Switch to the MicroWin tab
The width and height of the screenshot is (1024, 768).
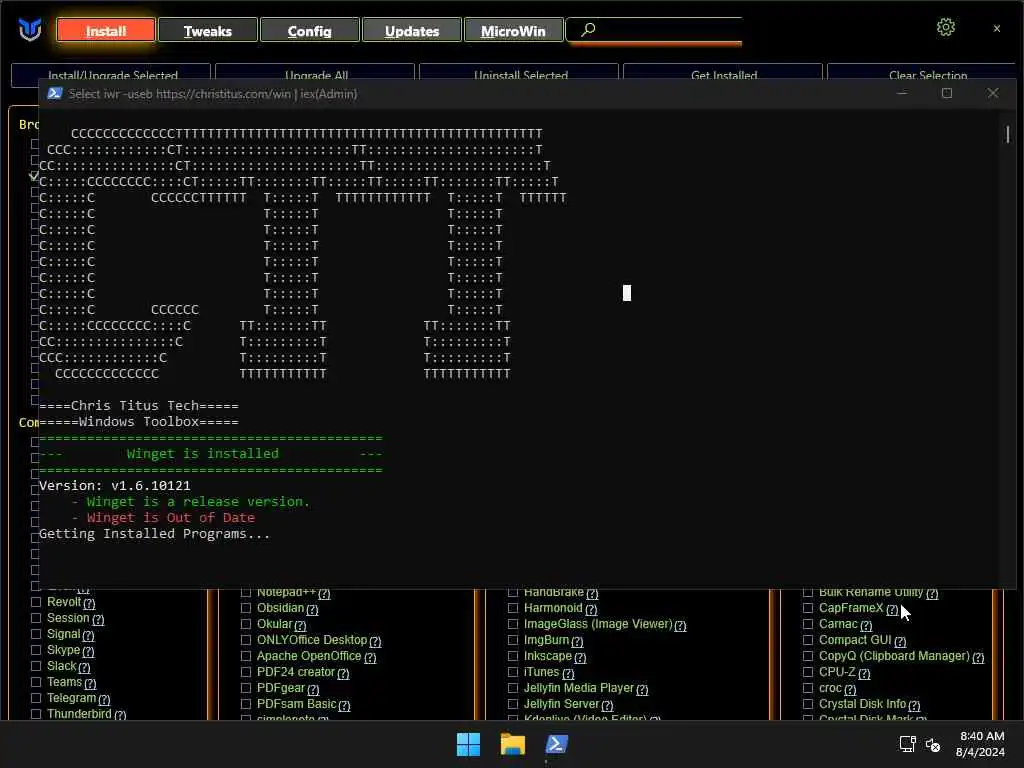[x=513, y=30]
